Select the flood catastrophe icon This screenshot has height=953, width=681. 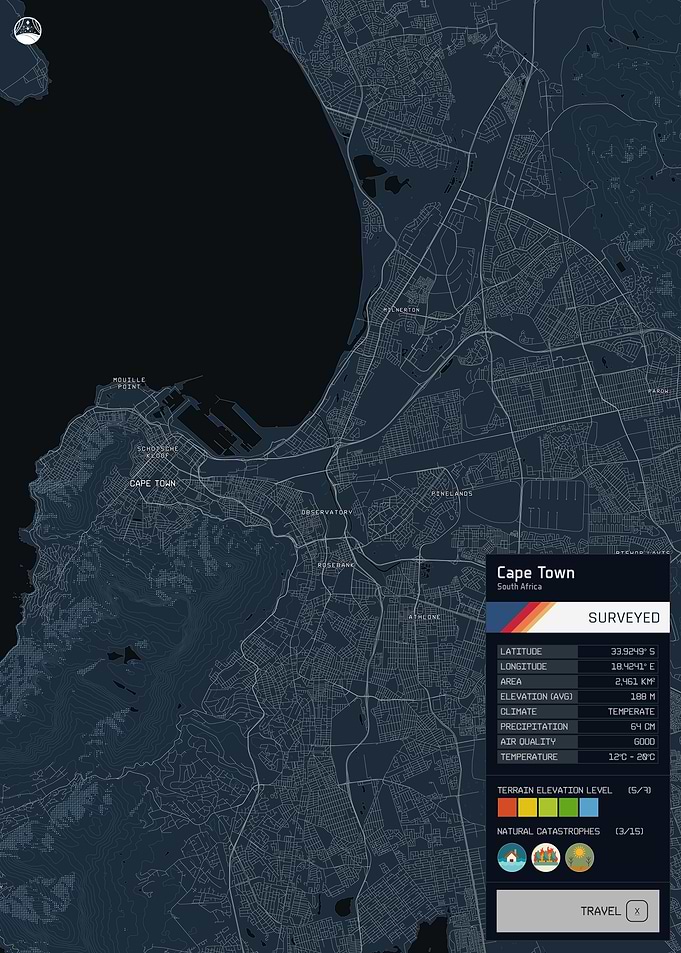point(512,858)
